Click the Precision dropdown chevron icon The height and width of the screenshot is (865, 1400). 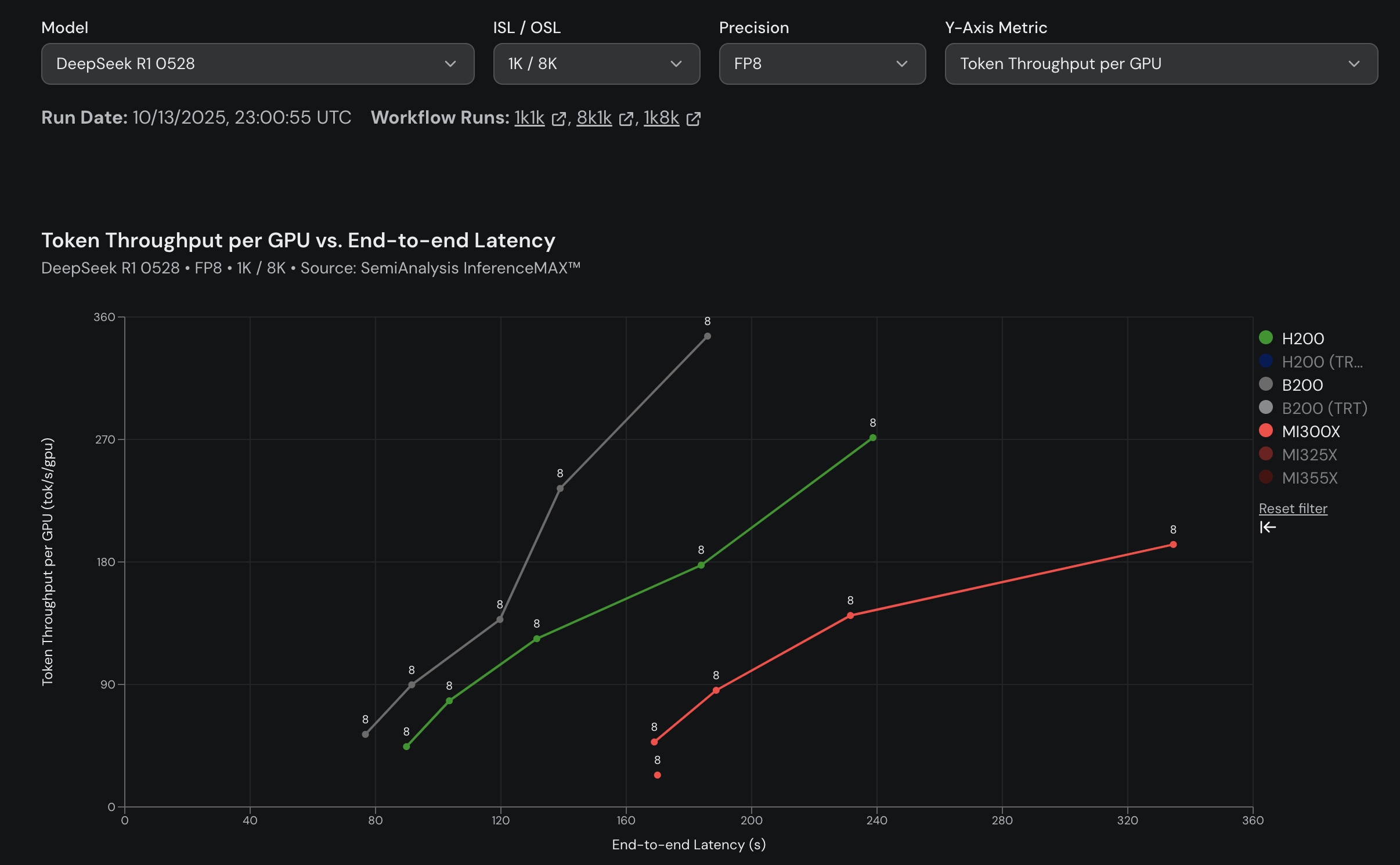pyautogui.click(x=901, y=64)
